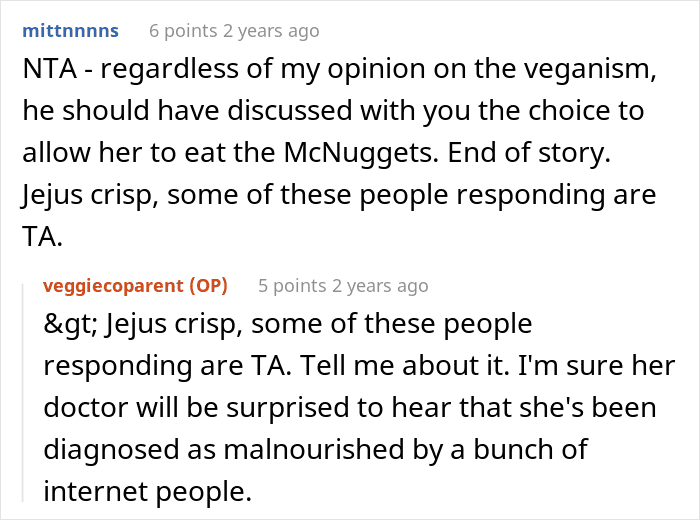
Task: Collapse the reply via the gray thread line
Action: (23, 393)
